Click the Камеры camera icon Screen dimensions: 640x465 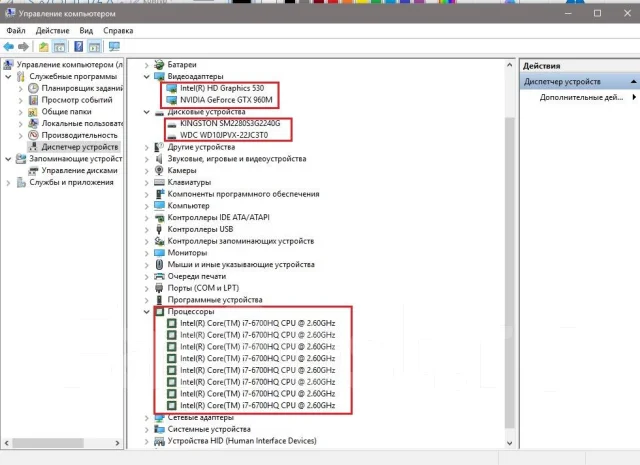tap(159, 170)
